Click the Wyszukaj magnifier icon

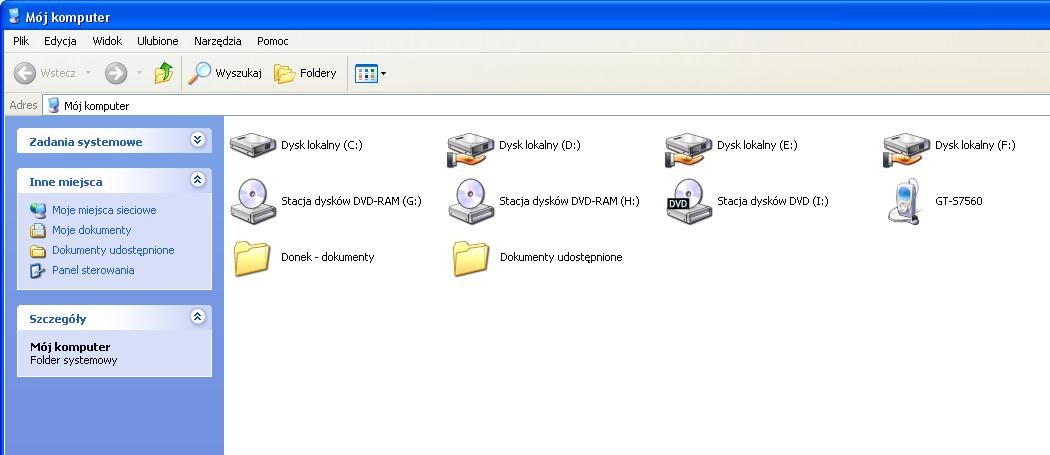(x=199, y=73)
